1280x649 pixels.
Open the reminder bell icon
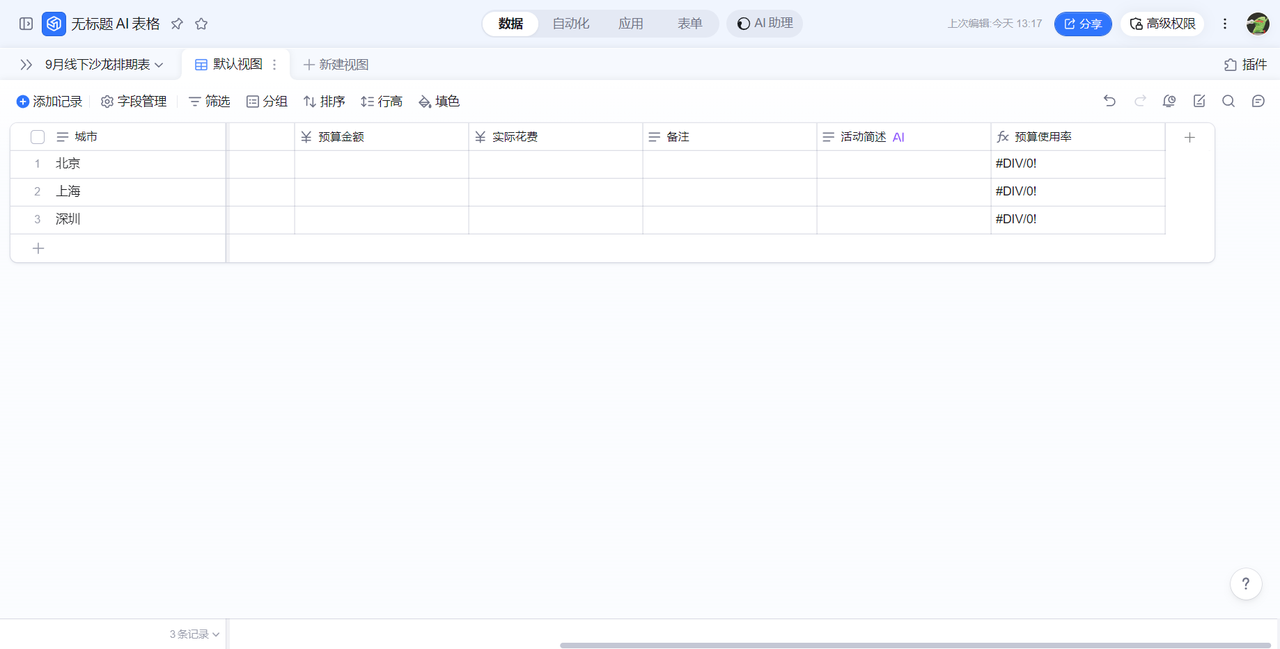coord(1169,101)
